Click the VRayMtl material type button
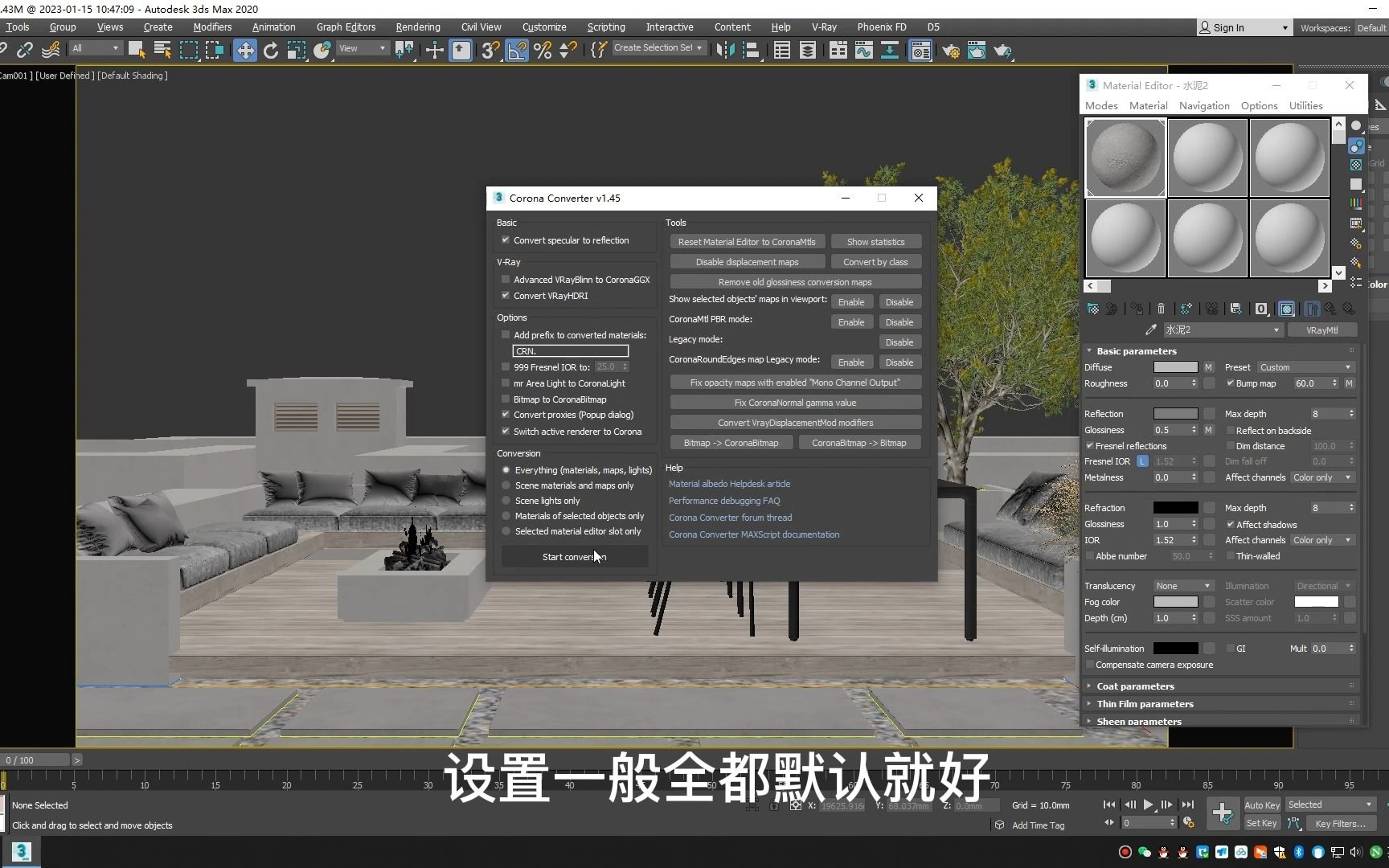Screen dimensions: 1389x868 click(1321, 330)
